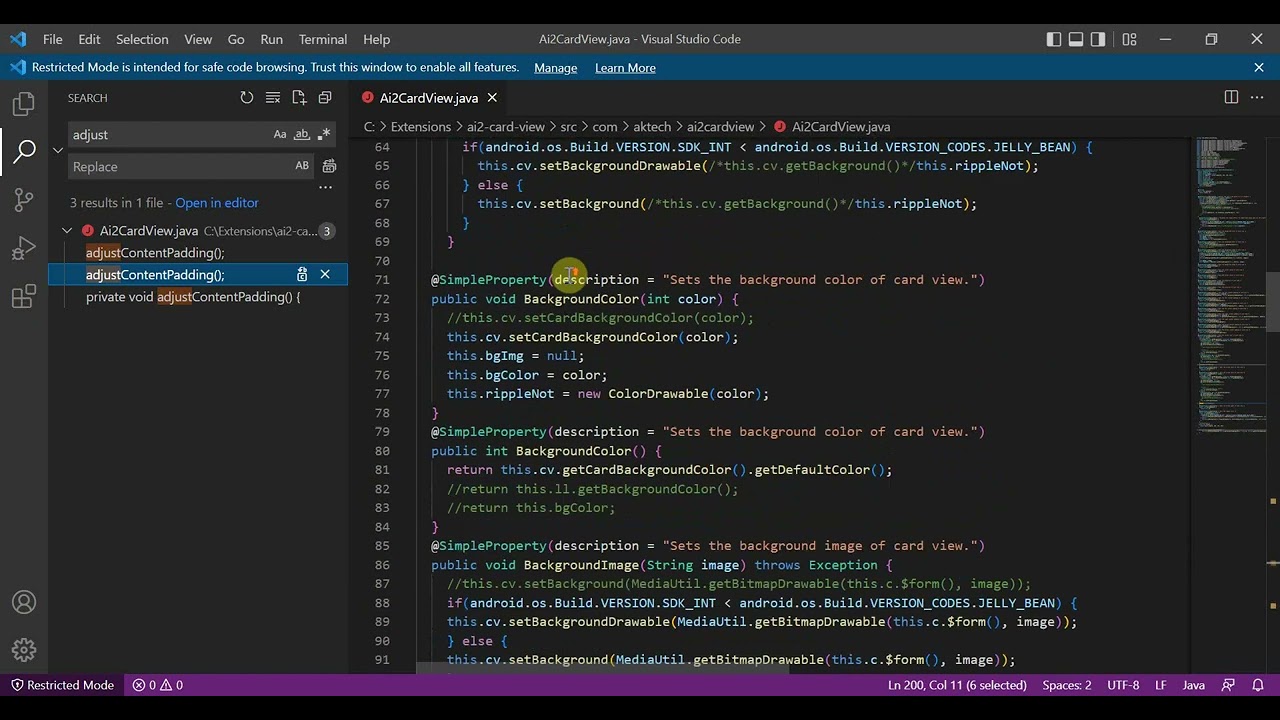Open the notifications bell in the status bar
This screenshot has height=720, width=1280.
1257,685
